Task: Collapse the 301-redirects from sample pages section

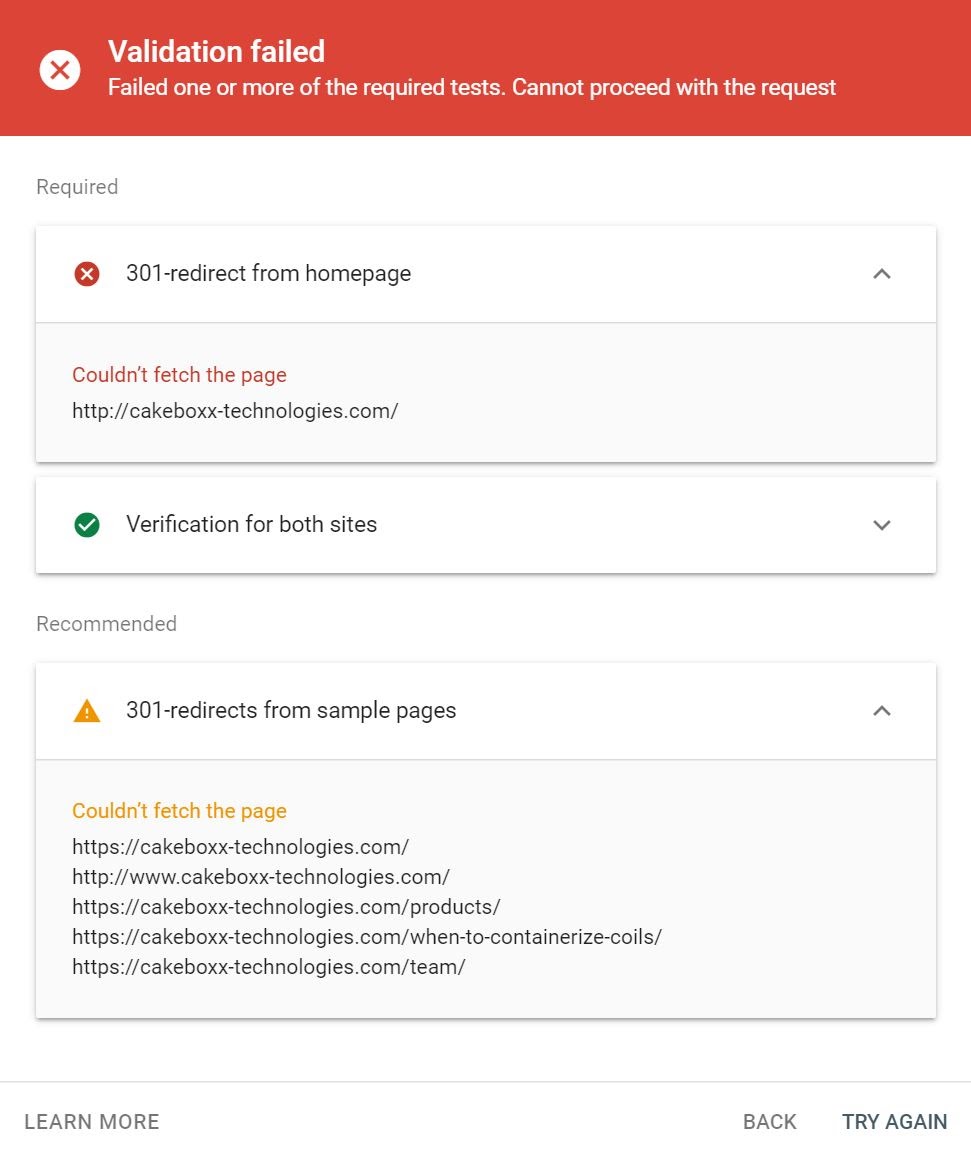Action: (881, 711)
